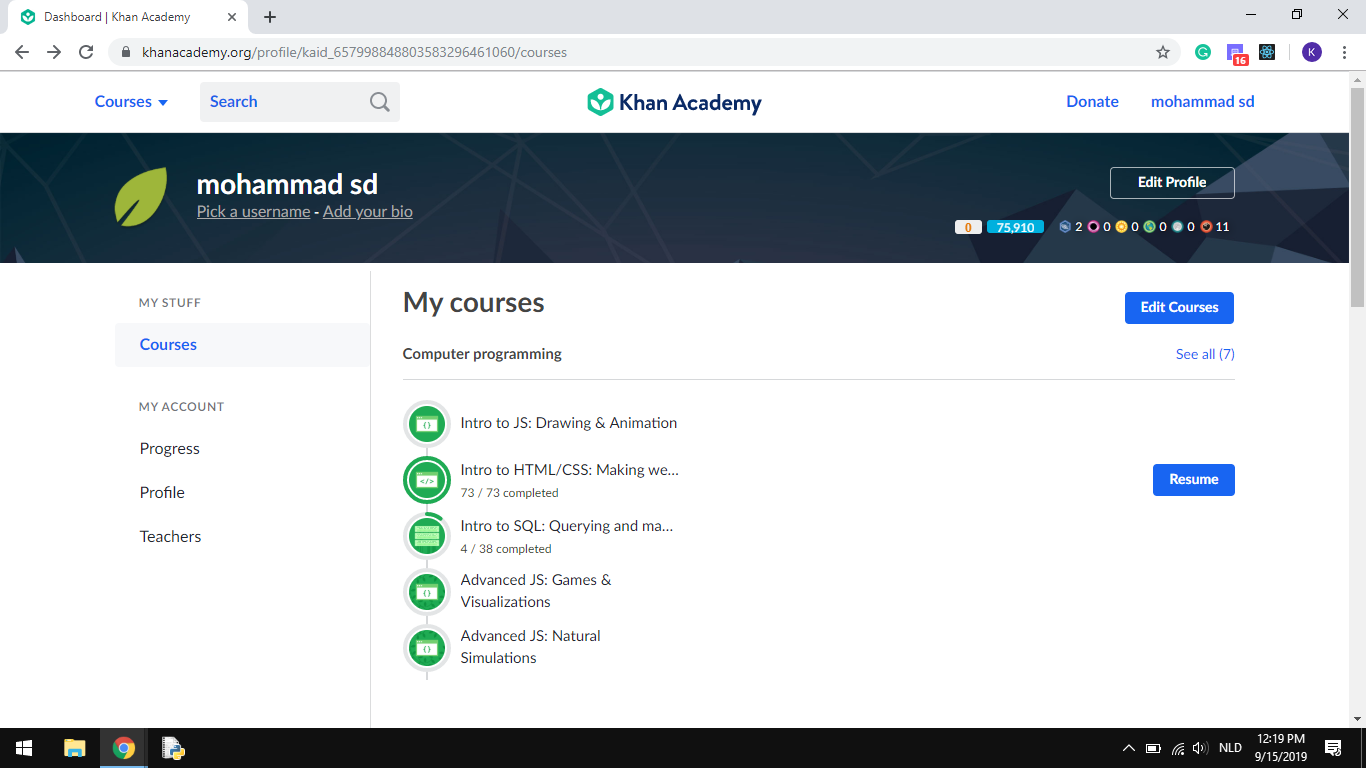Open the mohammad sd account menu
The height and width of the screenshot is (768, 1366).
pyautogui.click(x=1202, y=102)
